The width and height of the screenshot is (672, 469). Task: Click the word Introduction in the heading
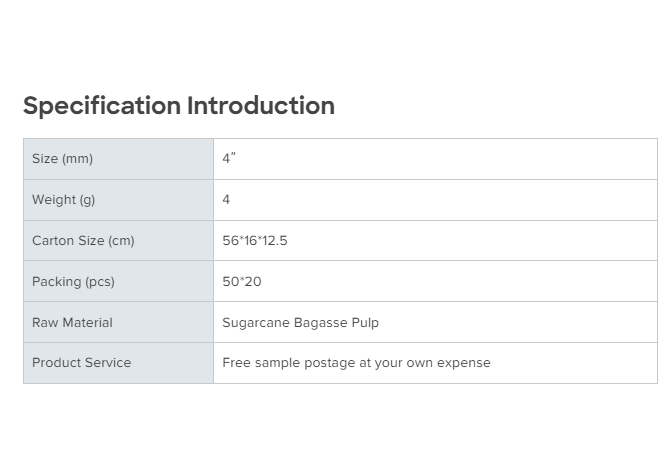point(261,106)
